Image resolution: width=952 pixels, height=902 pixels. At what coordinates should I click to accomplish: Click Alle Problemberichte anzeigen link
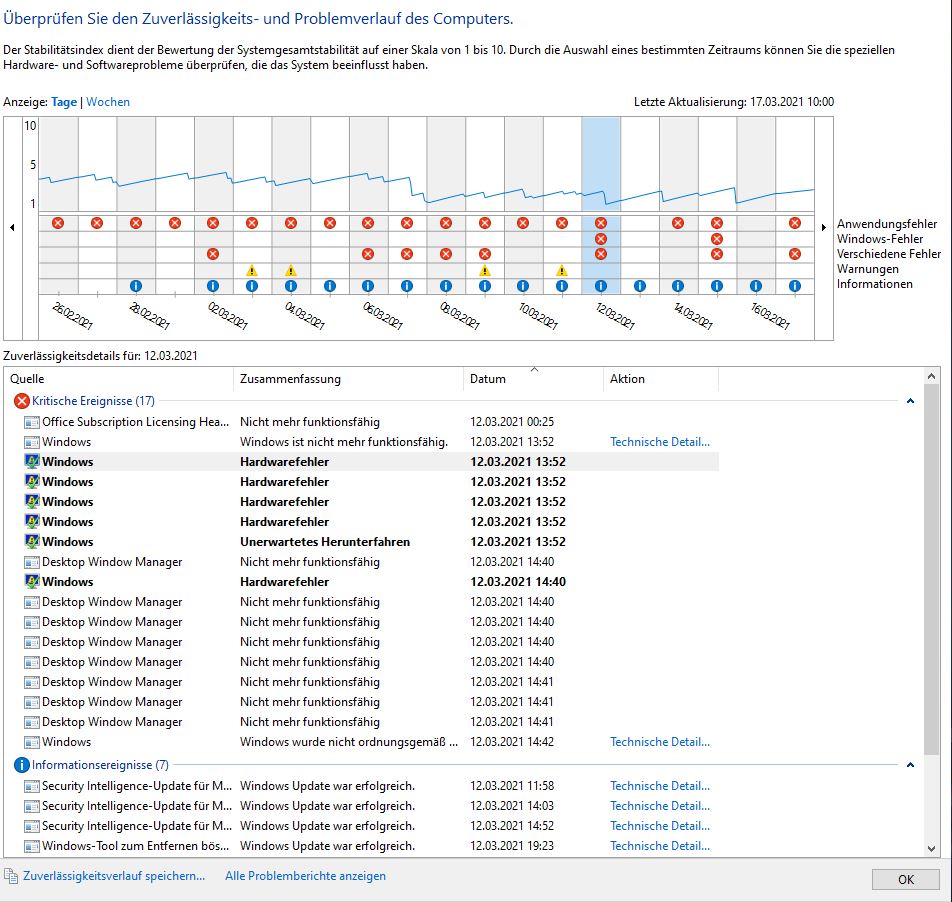pyautogui.click(x=305, y=876)
